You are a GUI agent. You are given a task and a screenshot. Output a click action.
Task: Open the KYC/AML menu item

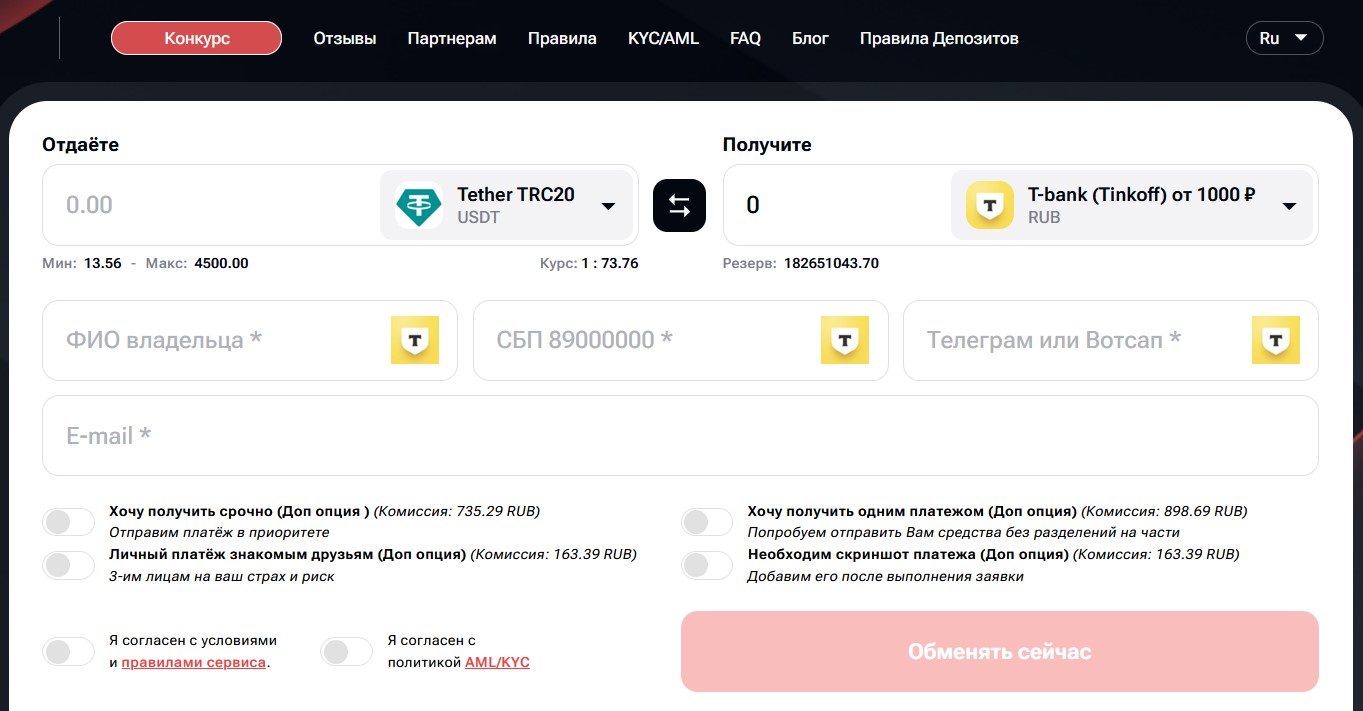click(x=663, y=39)
